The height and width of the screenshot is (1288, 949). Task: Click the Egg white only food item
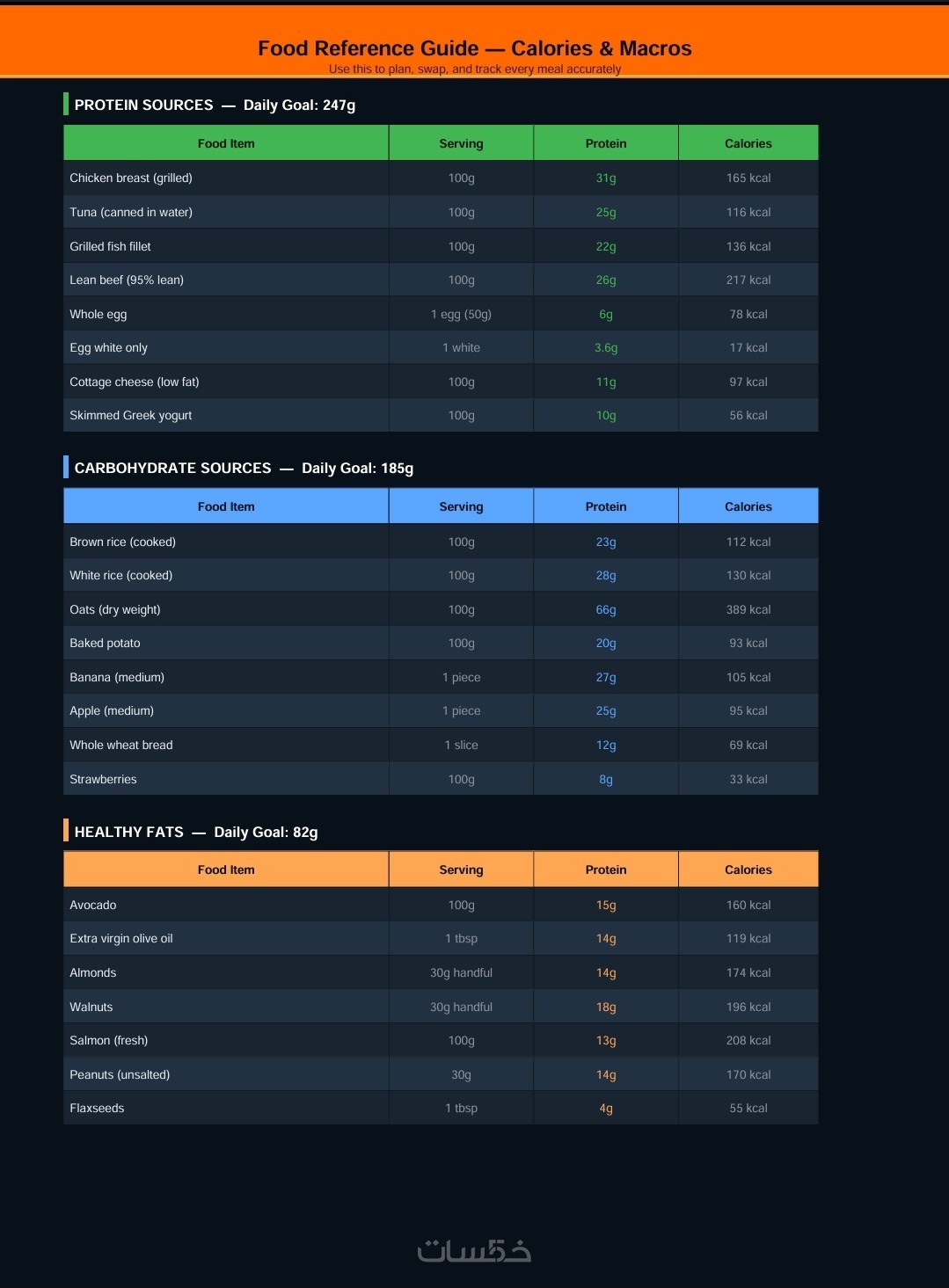(x=109, y=347)
